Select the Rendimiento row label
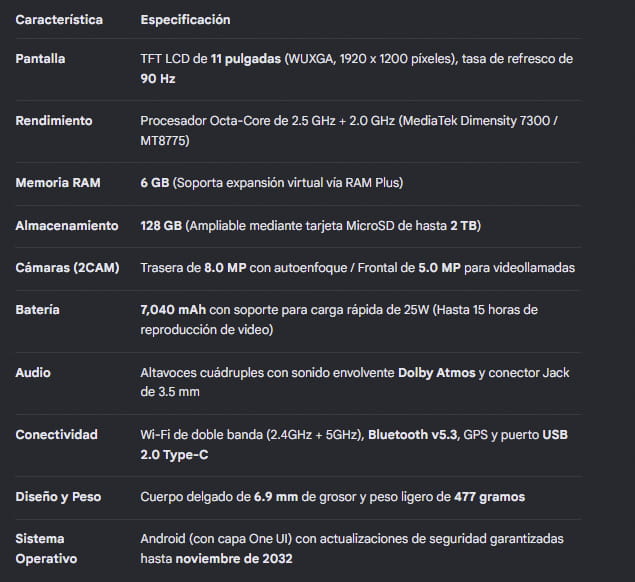635x582 pixels. [54, 121]
